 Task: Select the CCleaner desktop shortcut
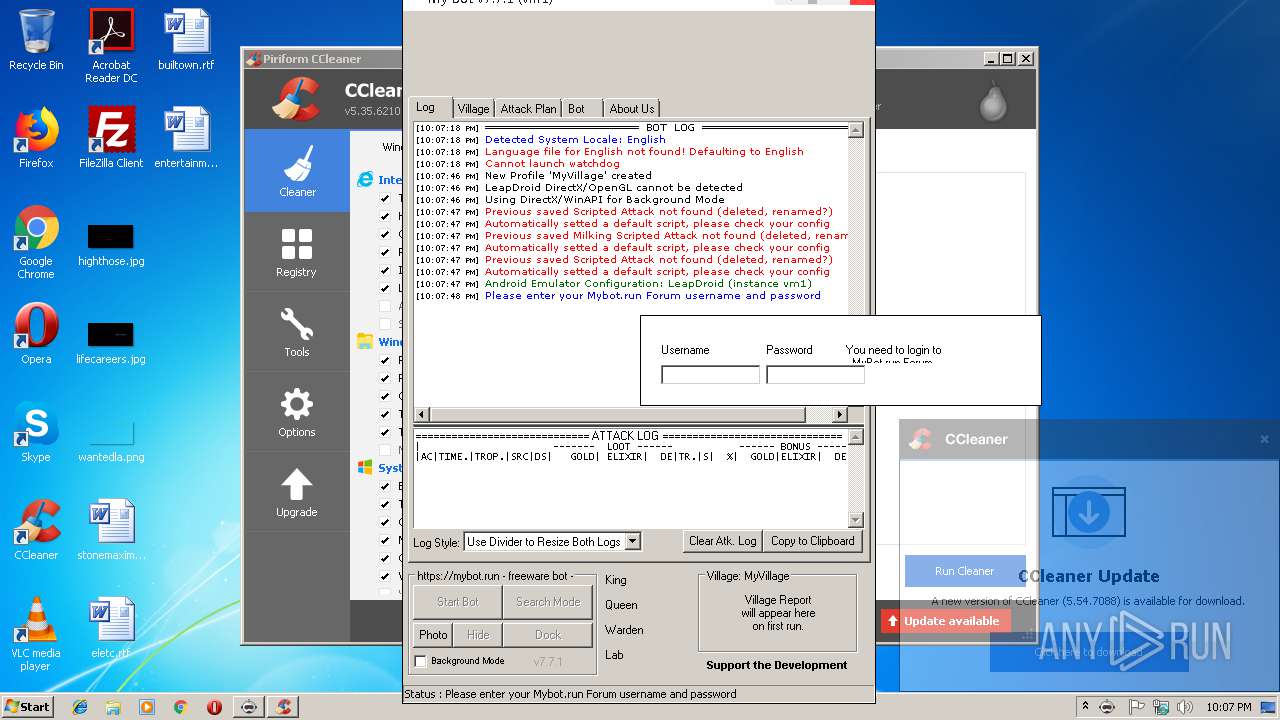tap(36, 530)
